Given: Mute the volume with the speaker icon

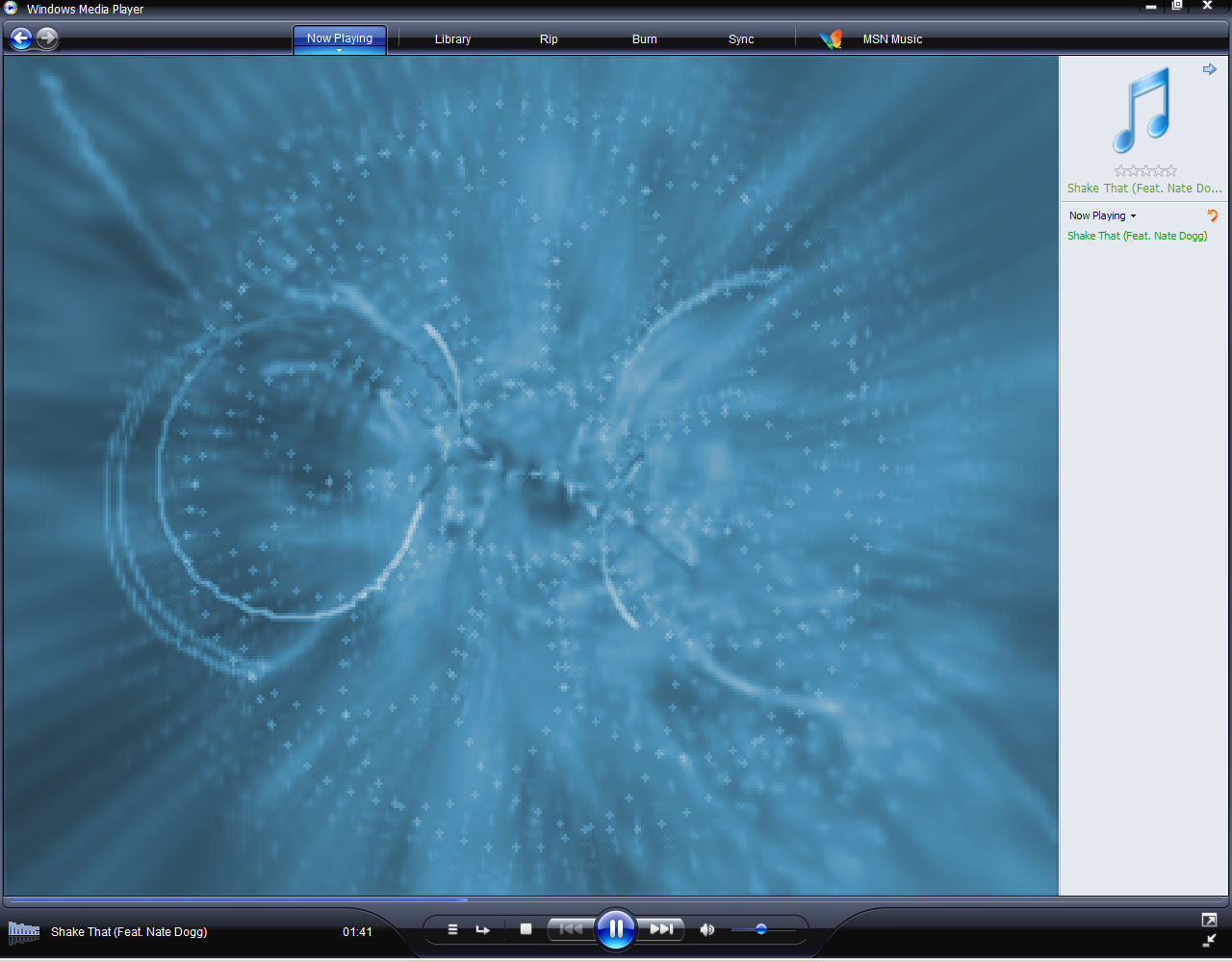Looking at the screenshot, I should [707, 929].
